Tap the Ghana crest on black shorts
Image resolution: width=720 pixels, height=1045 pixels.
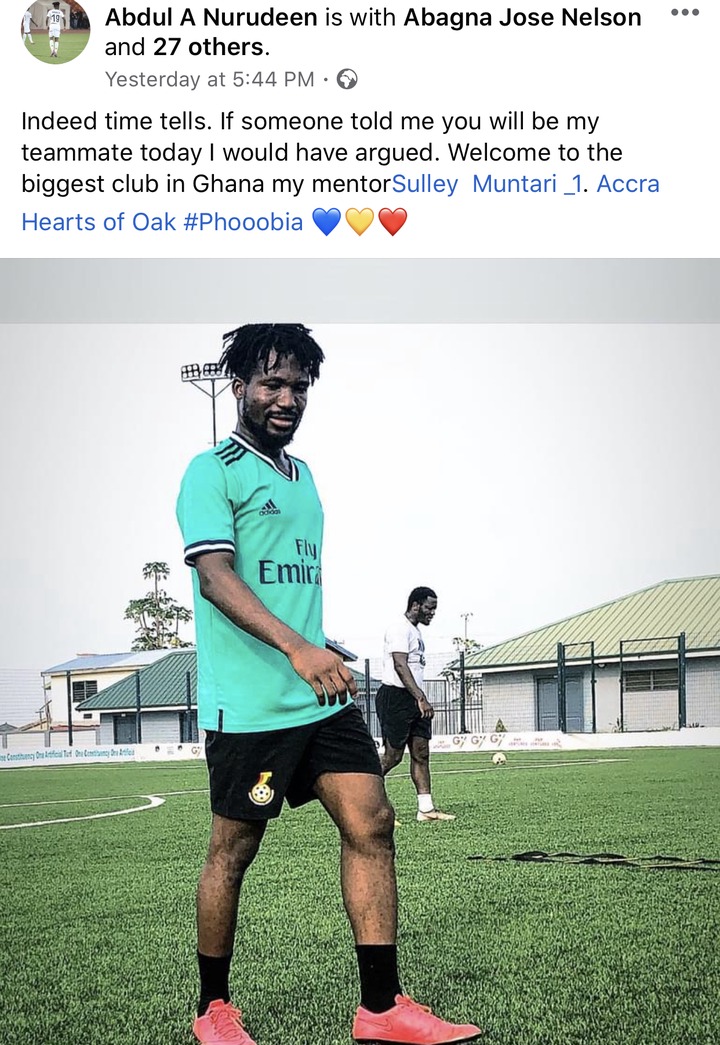pos(261,788)
